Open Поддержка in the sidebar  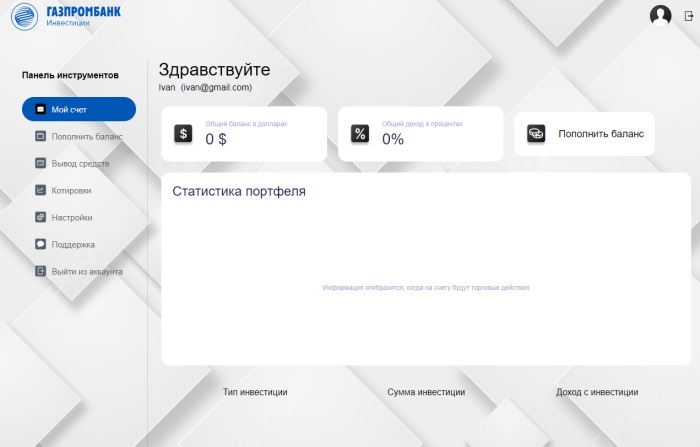65,244
